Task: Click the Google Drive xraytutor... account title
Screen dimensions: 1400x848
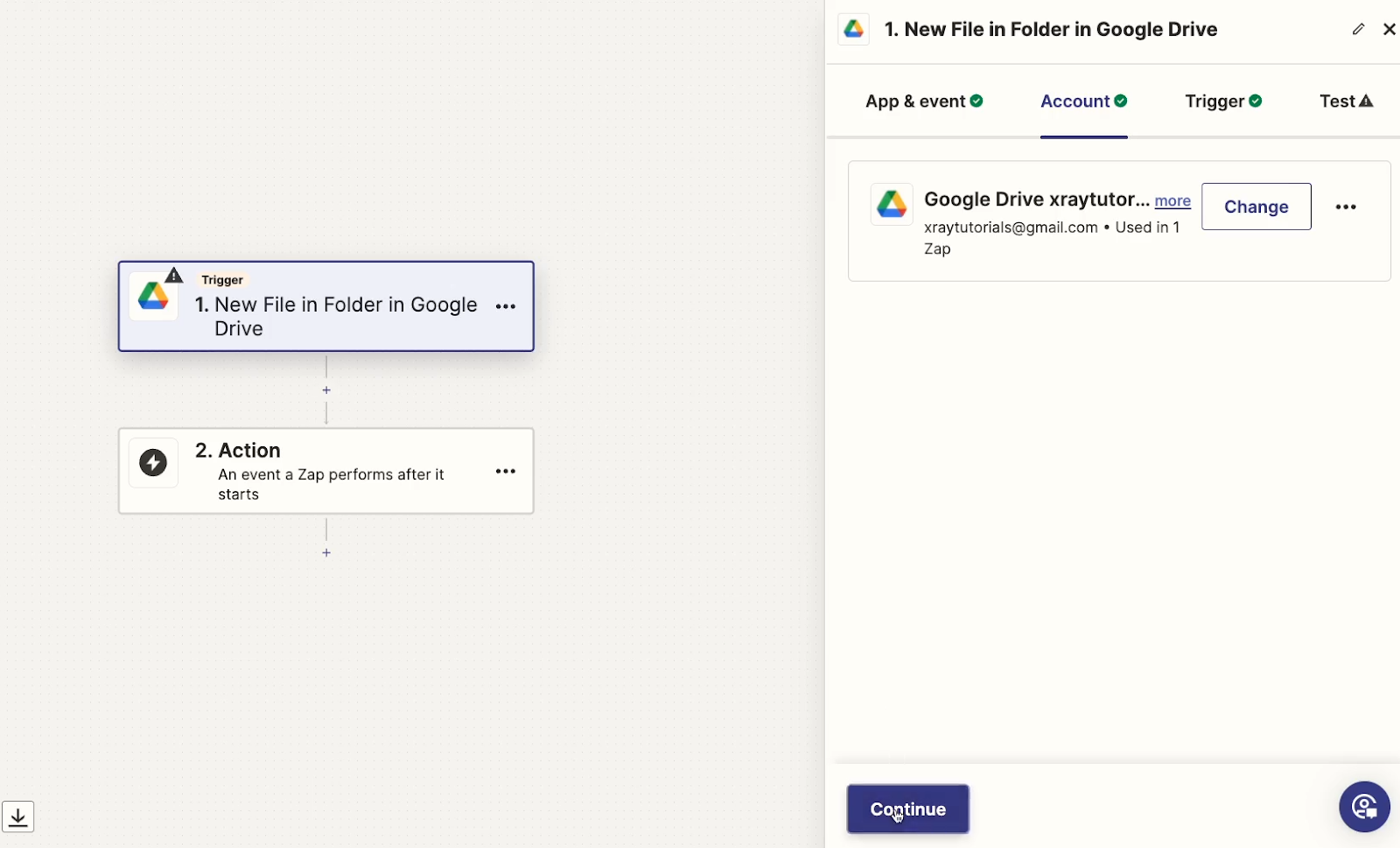Action: click(1037, 200)
